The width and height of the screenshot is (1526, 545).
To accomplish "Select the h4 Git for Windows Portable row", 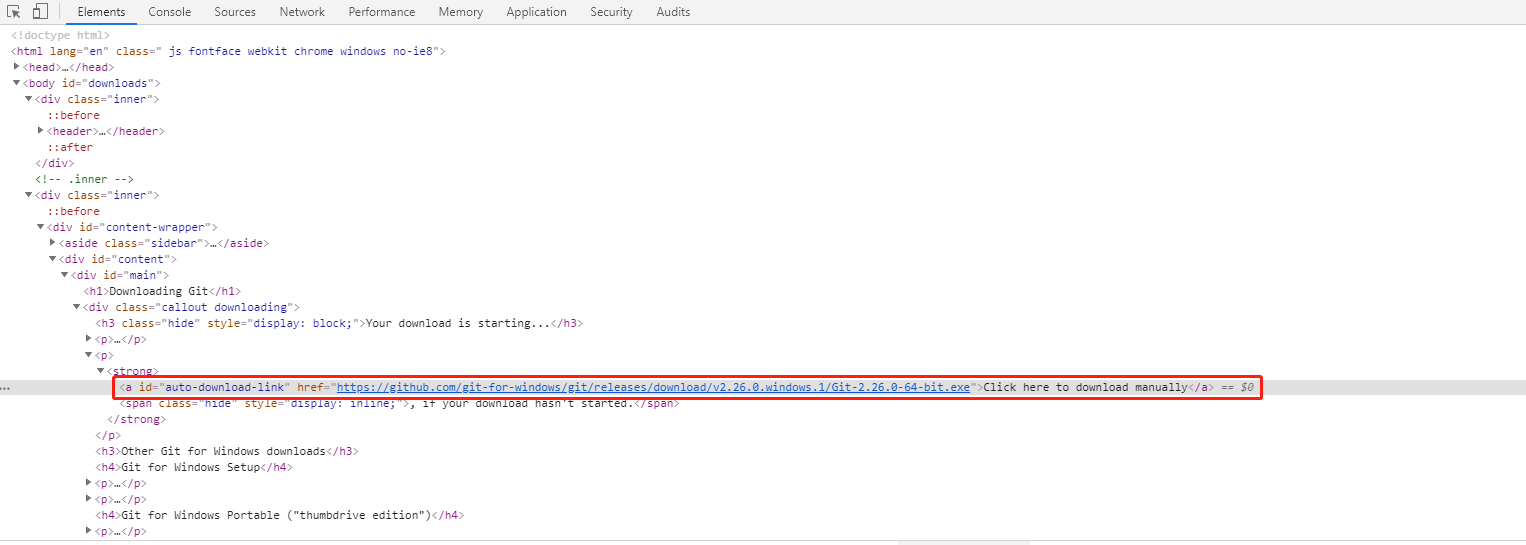I will [x=280, y=515].
